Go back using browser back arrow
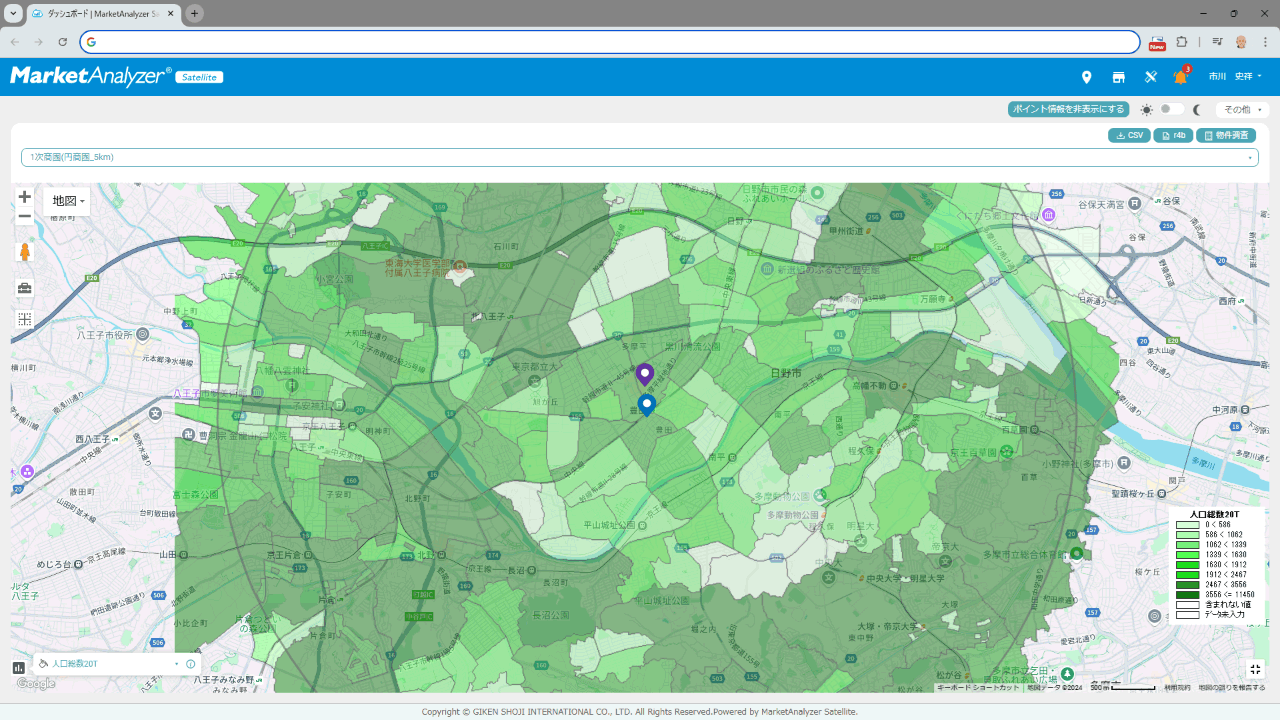 [14, 42]
